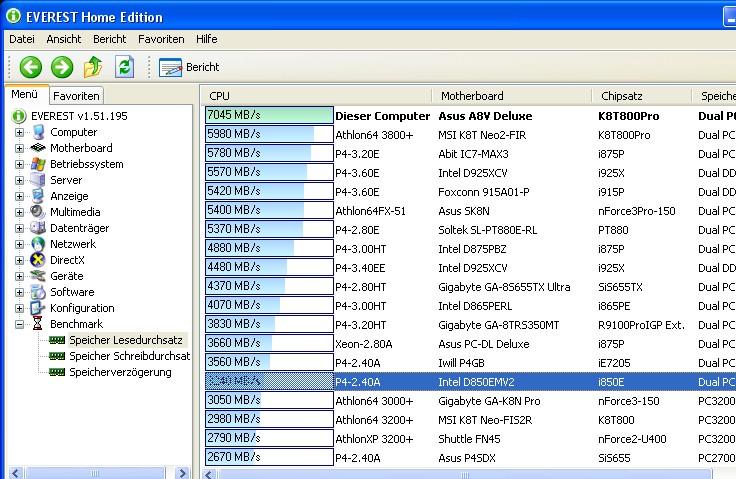Screen dimensions: 736x479
Task: Expand the Motherboard tree node
Action: click(19, 148)
